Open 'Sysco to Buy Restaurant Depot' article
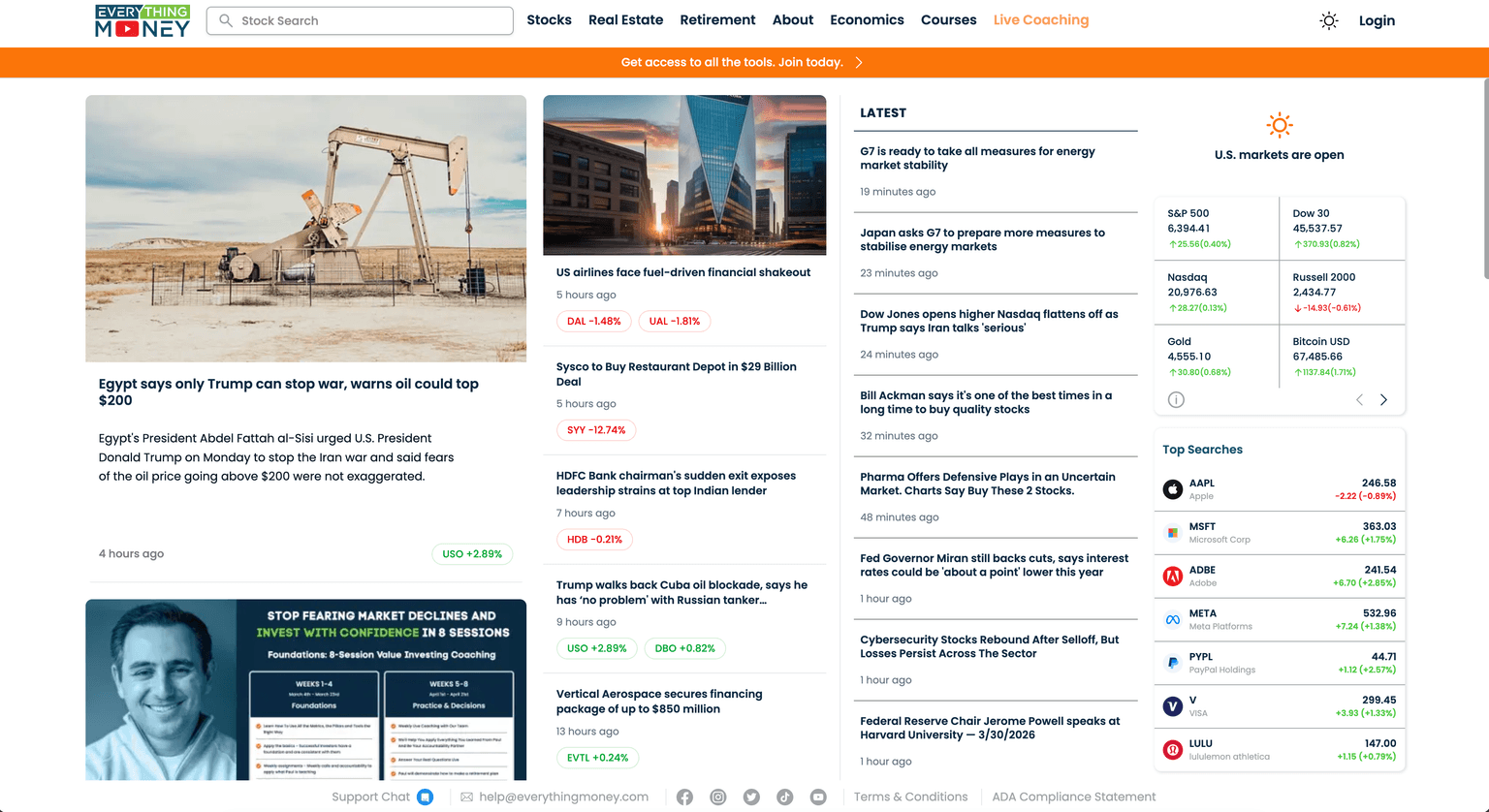The width and height of the screenshot is (1489, 812). [x=677, y=374]
